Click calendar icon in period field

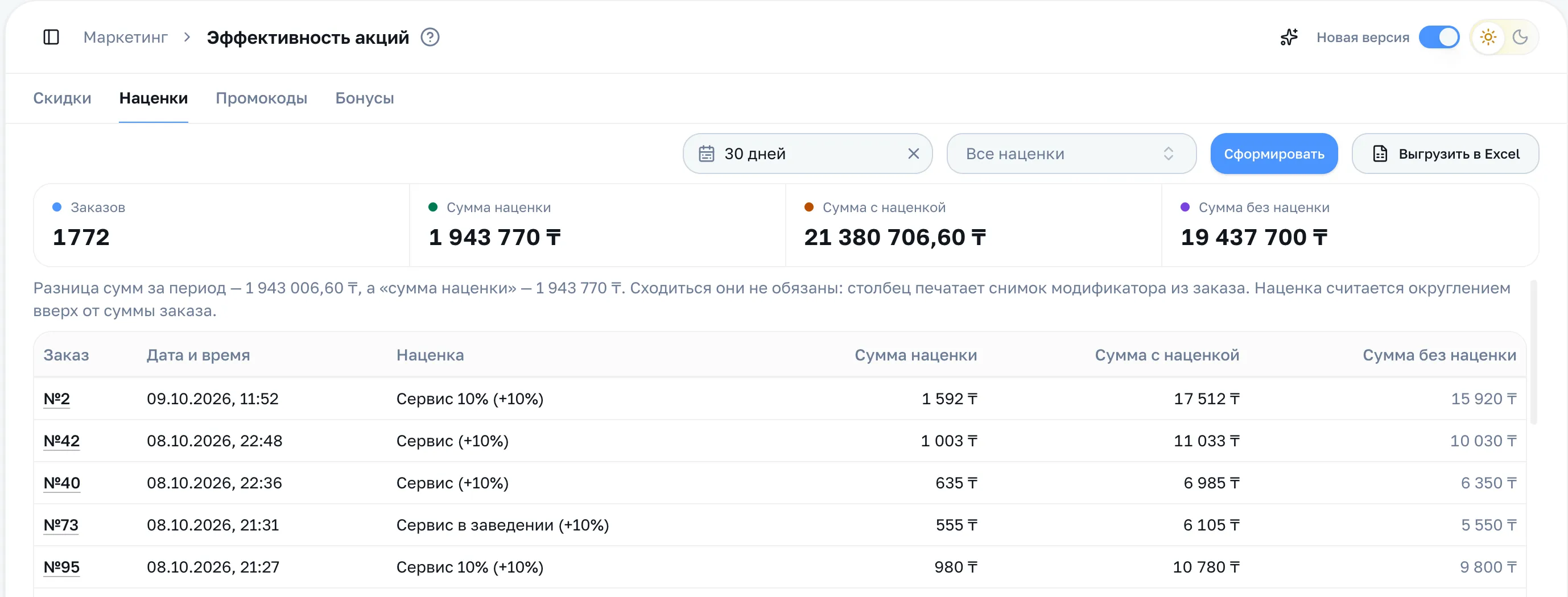point(706,154)
